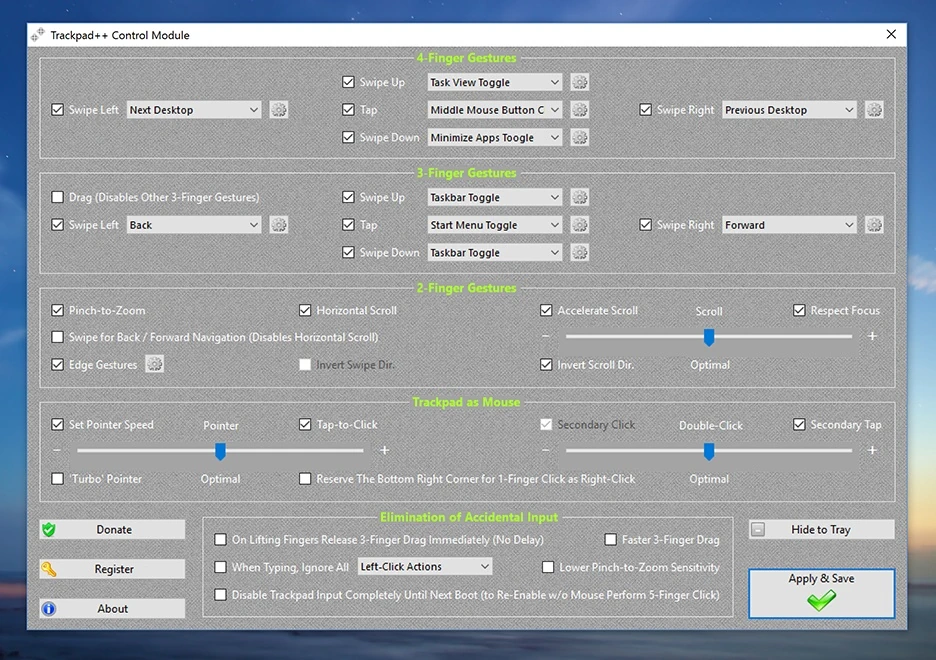Enable 'Turbo' Pointer checkbox

tap(57, 479)
